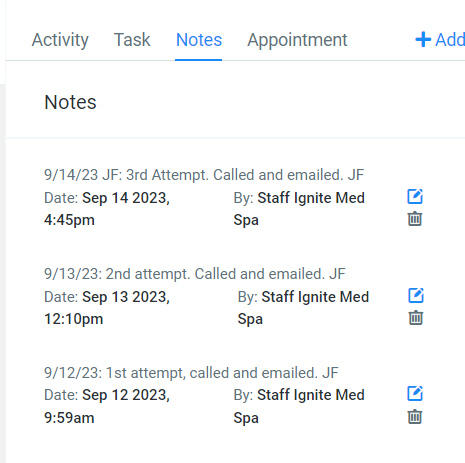Select the Notes tab
The width and height of the screenshot is (465, 463).
pyautogui.click(x=199, y=40)
